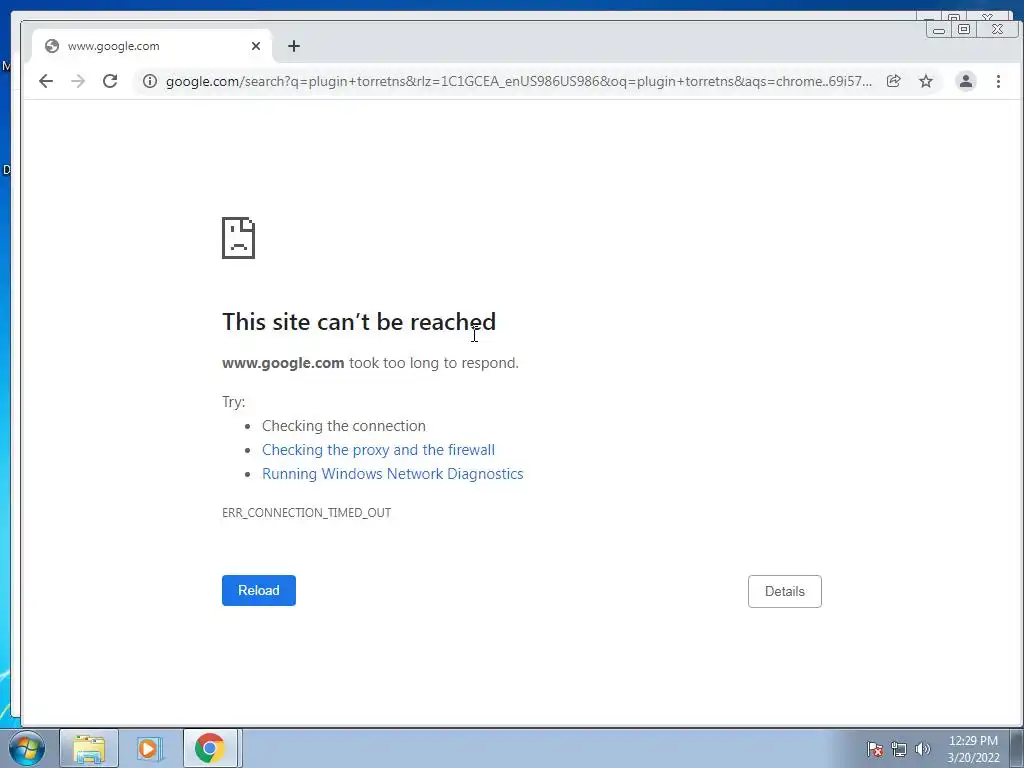Viewport: 1024px width, 768px height.
Task: Select the www.google.com tab
Action: [x=152, y=46]
